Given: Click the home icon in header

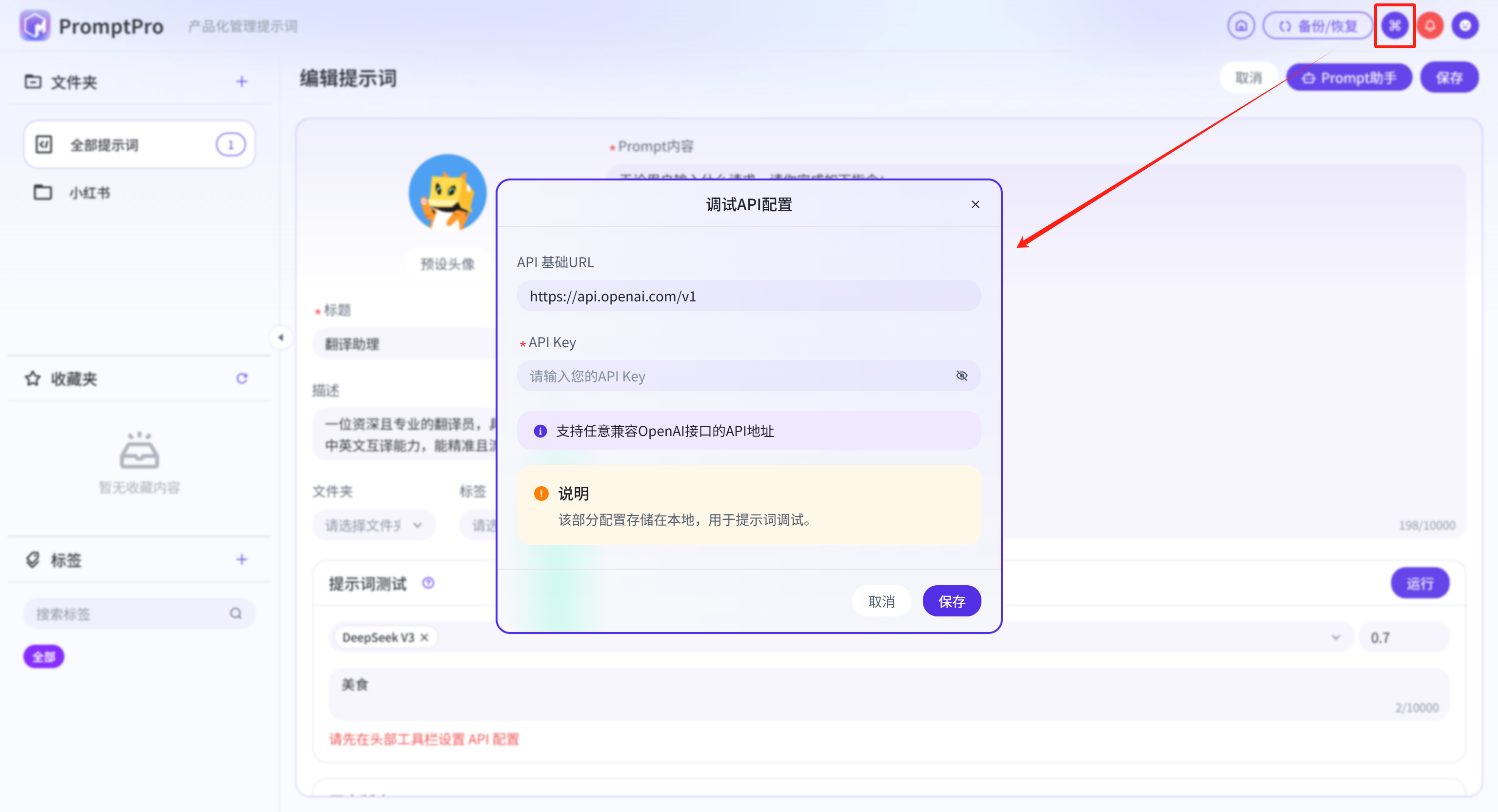Looking at the screenshot, I should point(1240,26).
